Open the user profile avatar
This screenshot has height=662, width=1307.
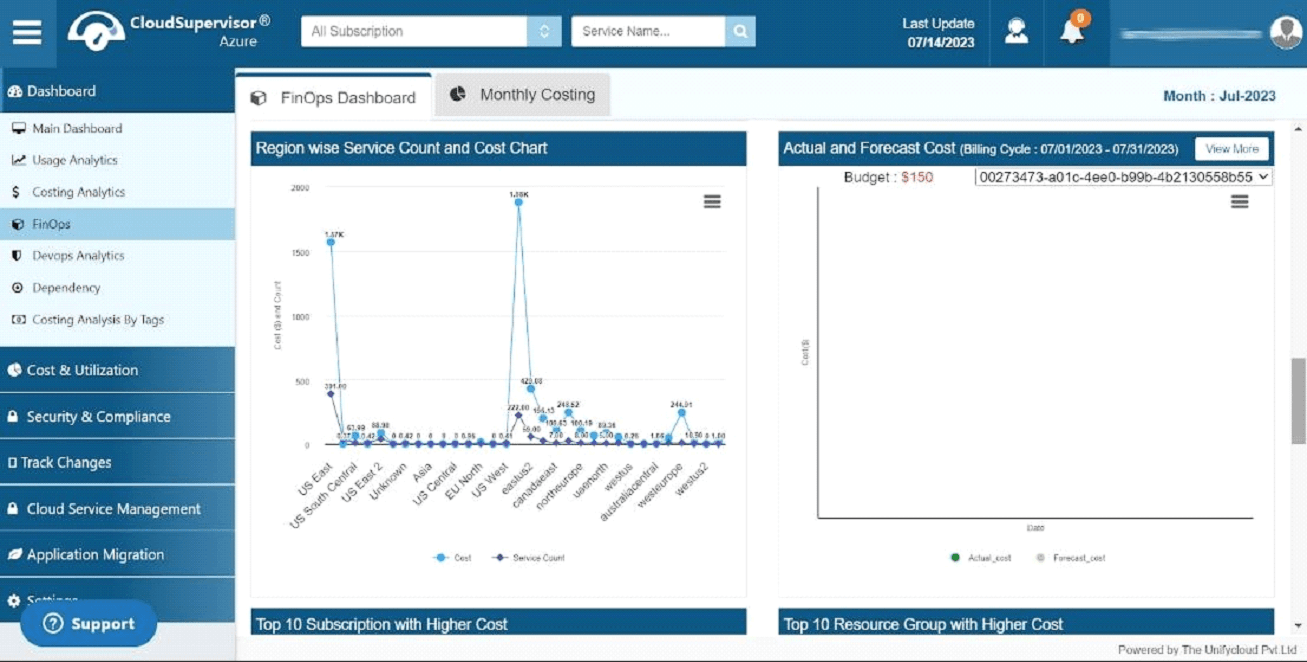coord(1285,32)
